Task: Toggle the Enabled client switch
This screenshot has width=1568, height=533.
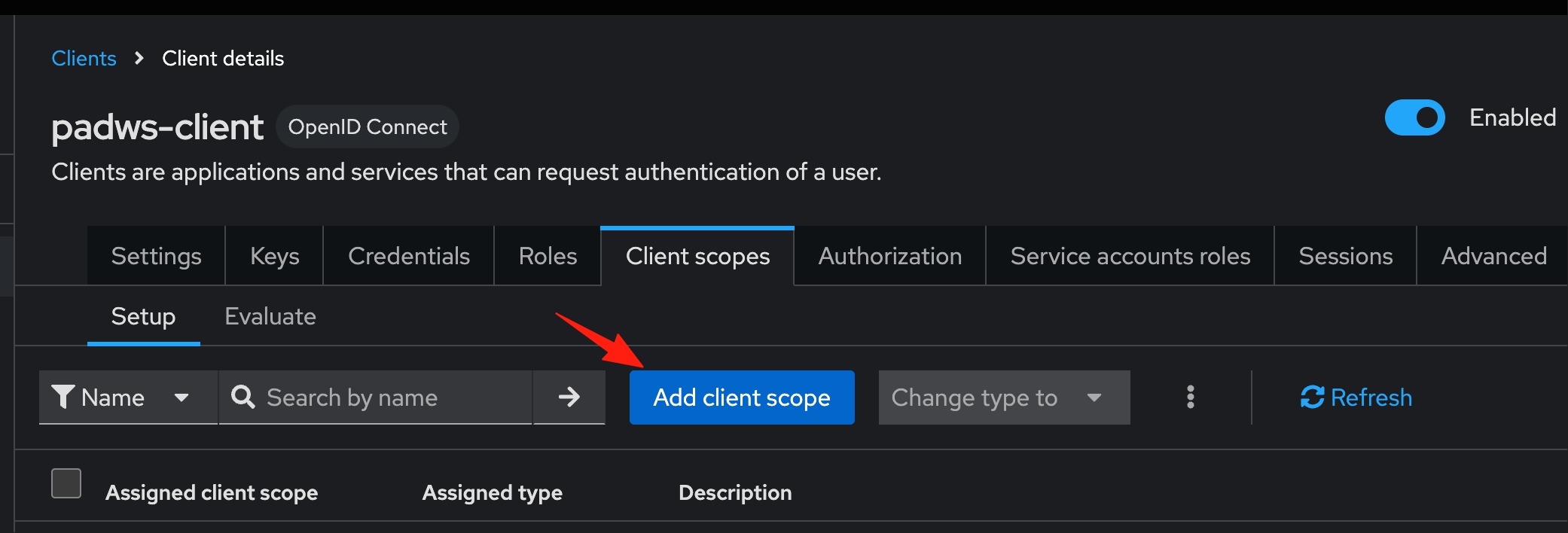Action: [x=1414, y=117]
